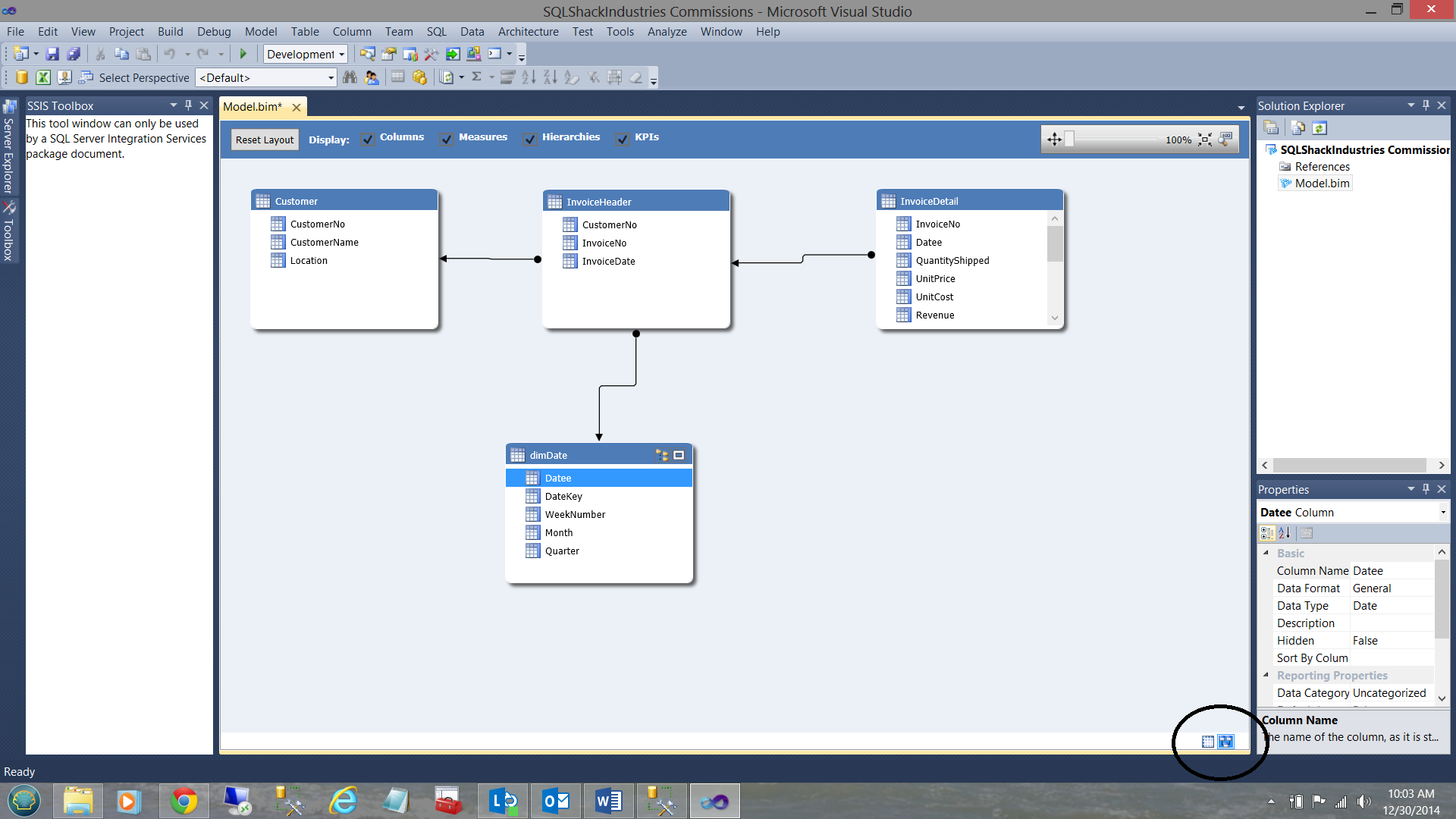1456x819 pixels.
Task: Maximize the dimDate table box
Action: coord(679,455)
